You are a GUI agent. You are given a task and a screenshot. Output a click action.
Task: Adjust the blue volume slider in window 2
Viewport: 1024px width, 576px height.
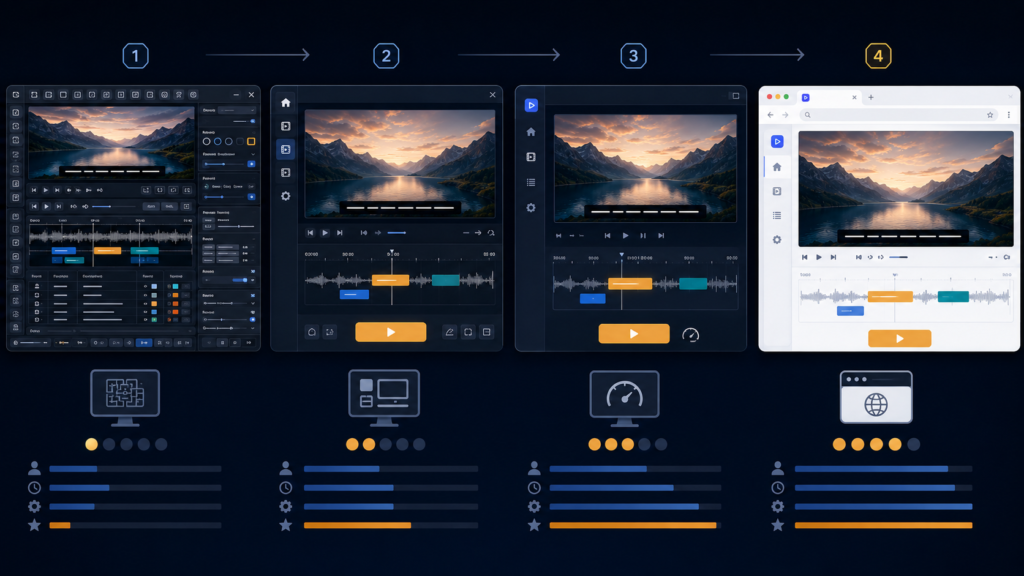[x=396, y=232]
